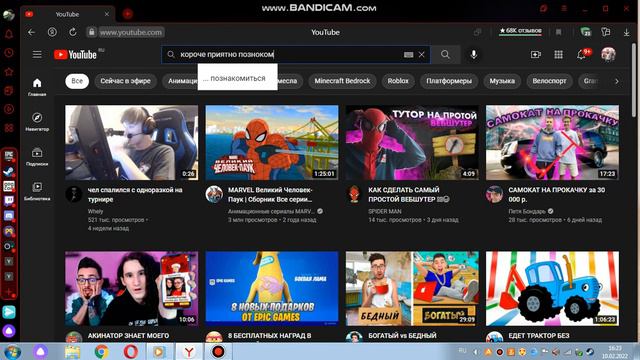Go to Главная in the left sidebar
Screen dimensions: 640x360
37,87
